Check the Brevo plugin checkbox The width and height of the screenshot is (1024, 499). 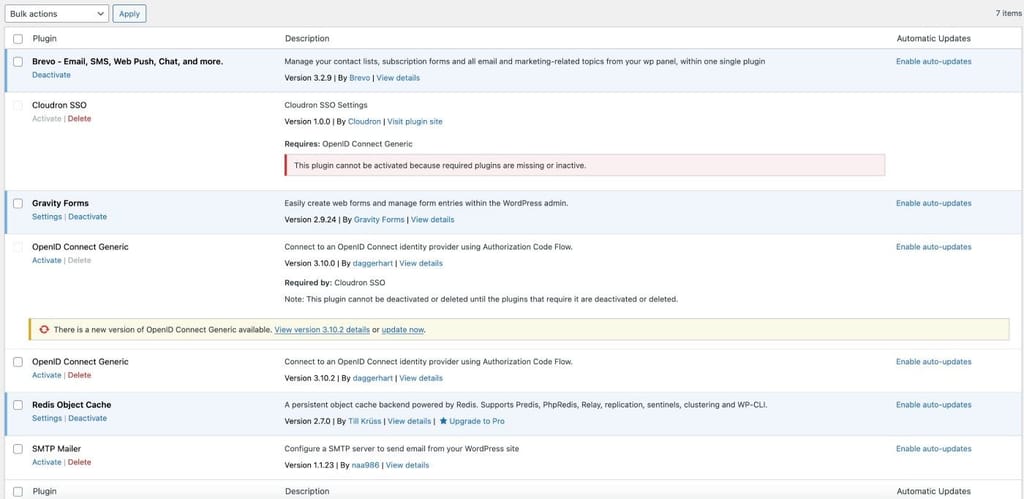coord(18,62)
